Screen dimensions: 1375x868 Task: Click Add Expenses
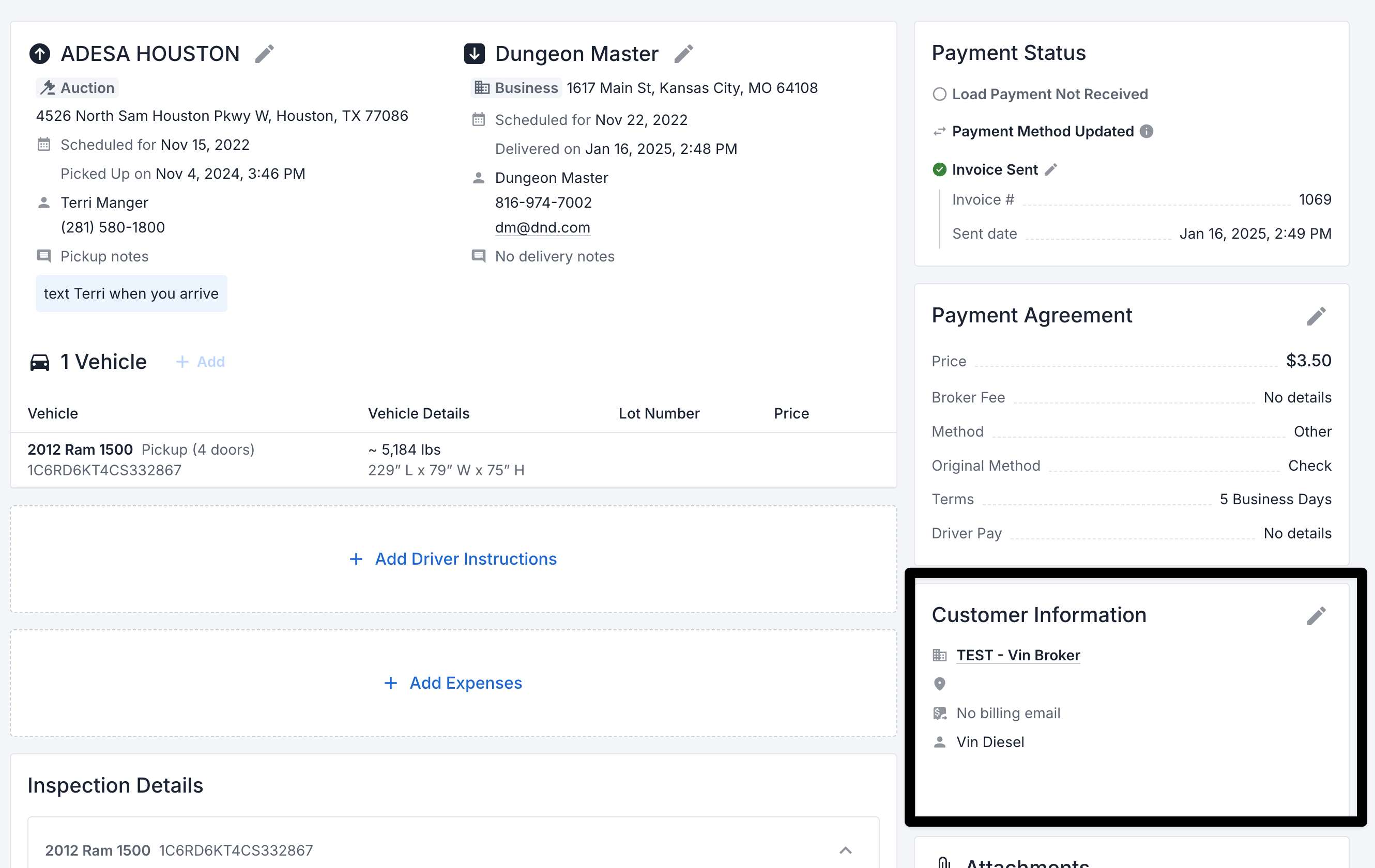pos(453,683)
